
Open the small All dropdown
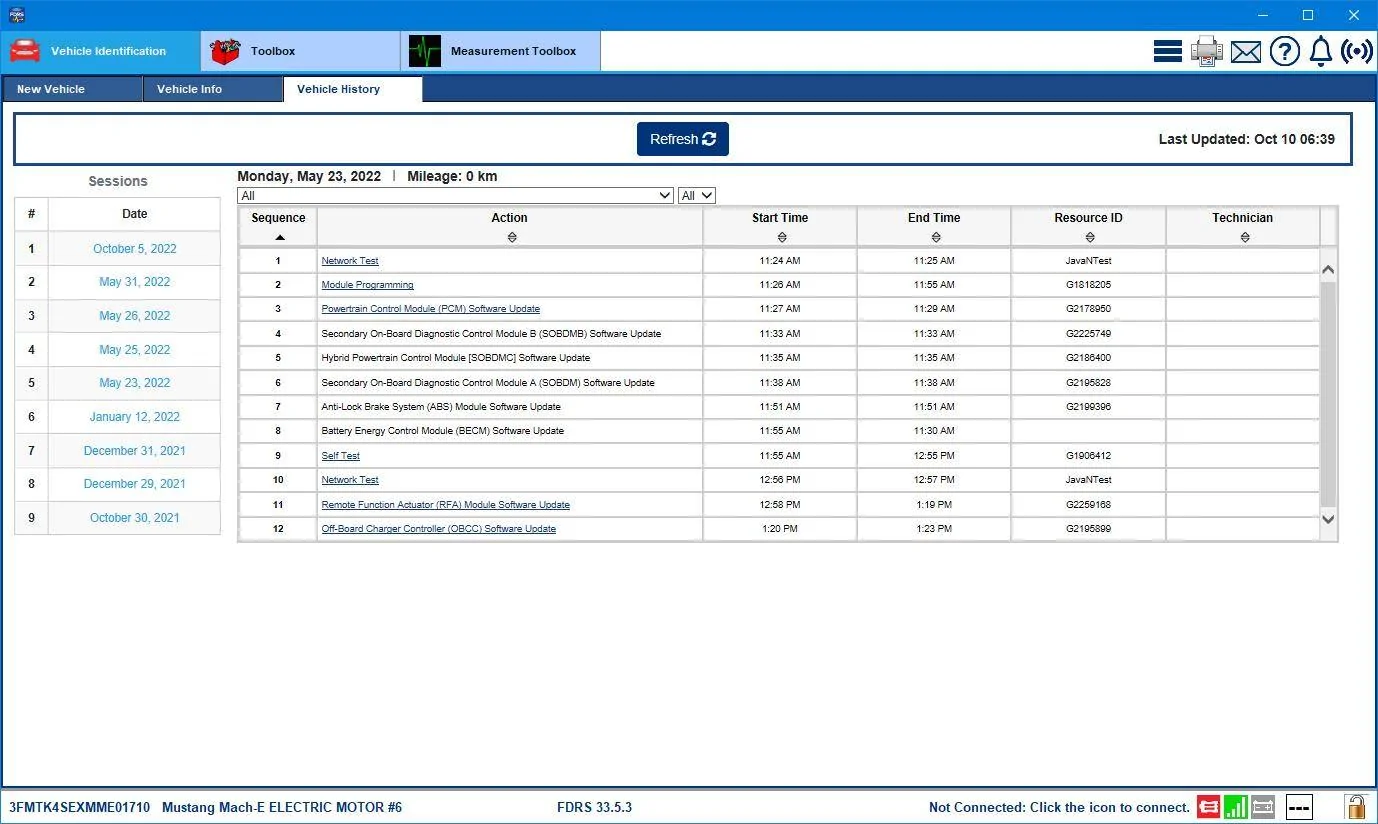pyautogui.click(x=697, y=196)
